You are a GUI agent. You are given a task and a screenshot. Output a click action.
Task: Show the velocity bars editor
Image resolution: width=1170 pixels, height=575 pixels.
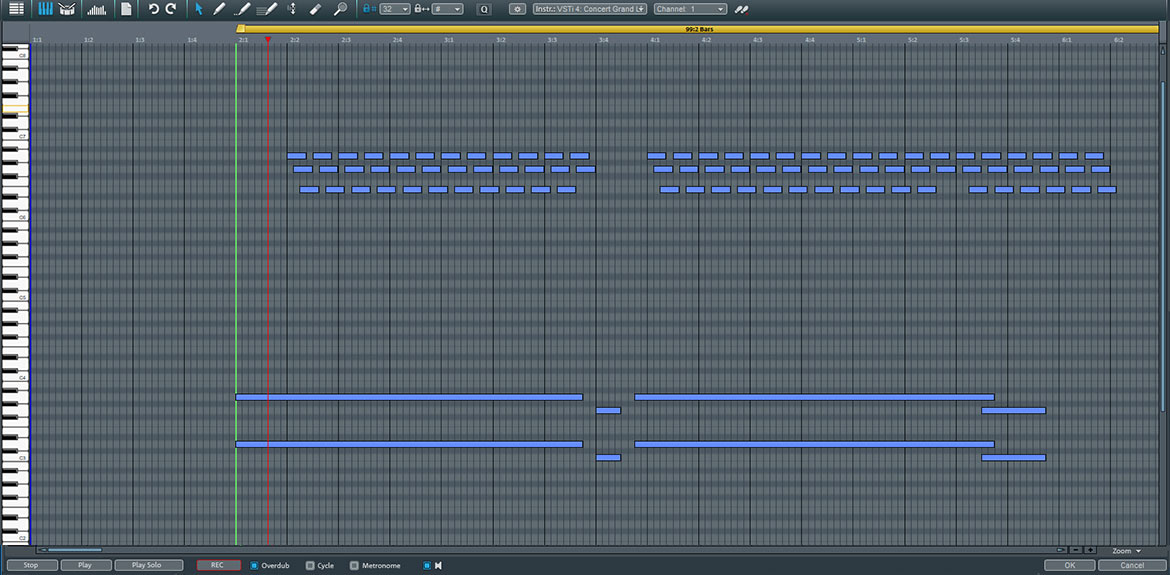(x=96, y=9)
